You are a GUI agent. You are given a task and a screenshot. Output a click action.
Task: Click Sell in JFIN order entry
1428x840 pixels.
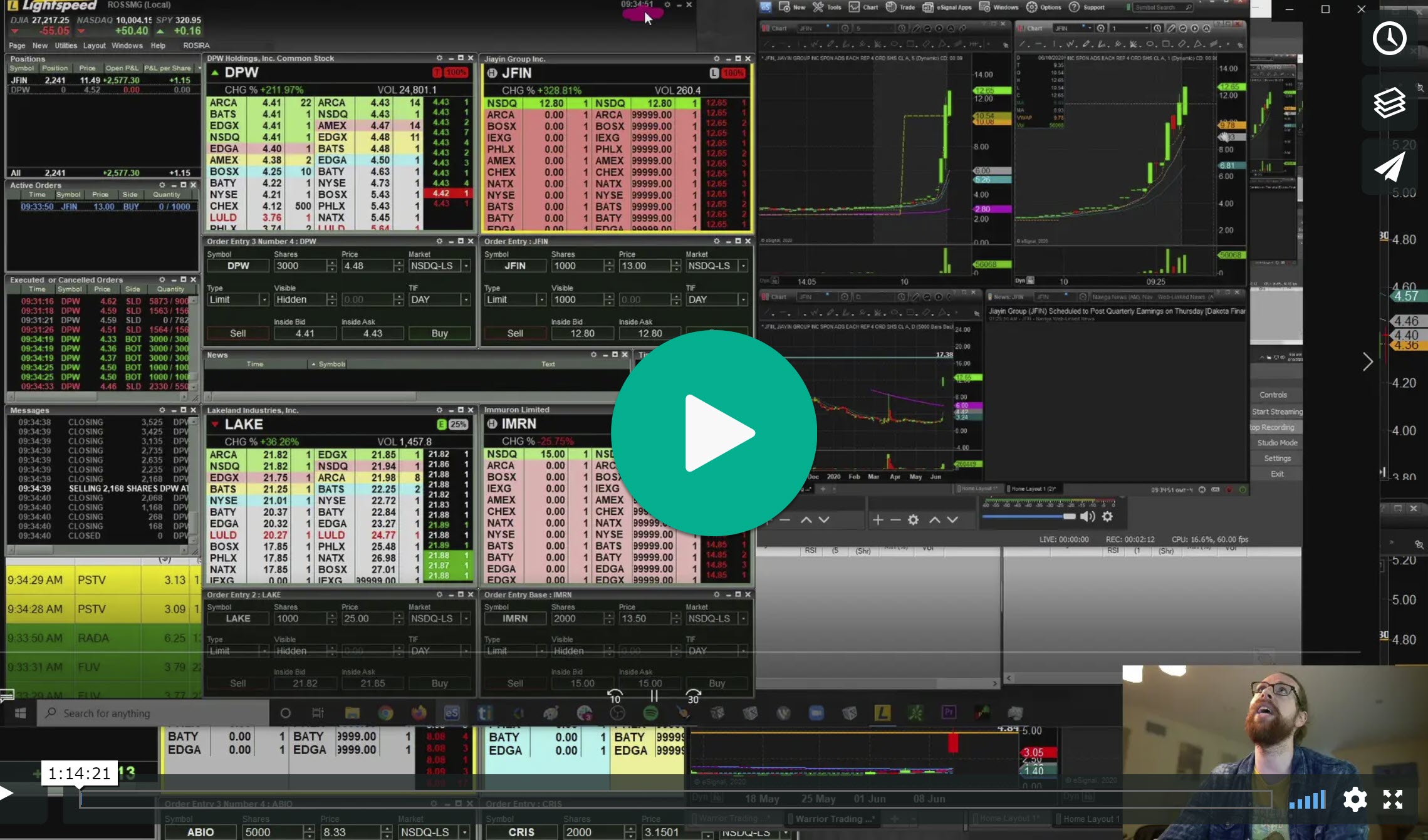(x=515, y=333)
